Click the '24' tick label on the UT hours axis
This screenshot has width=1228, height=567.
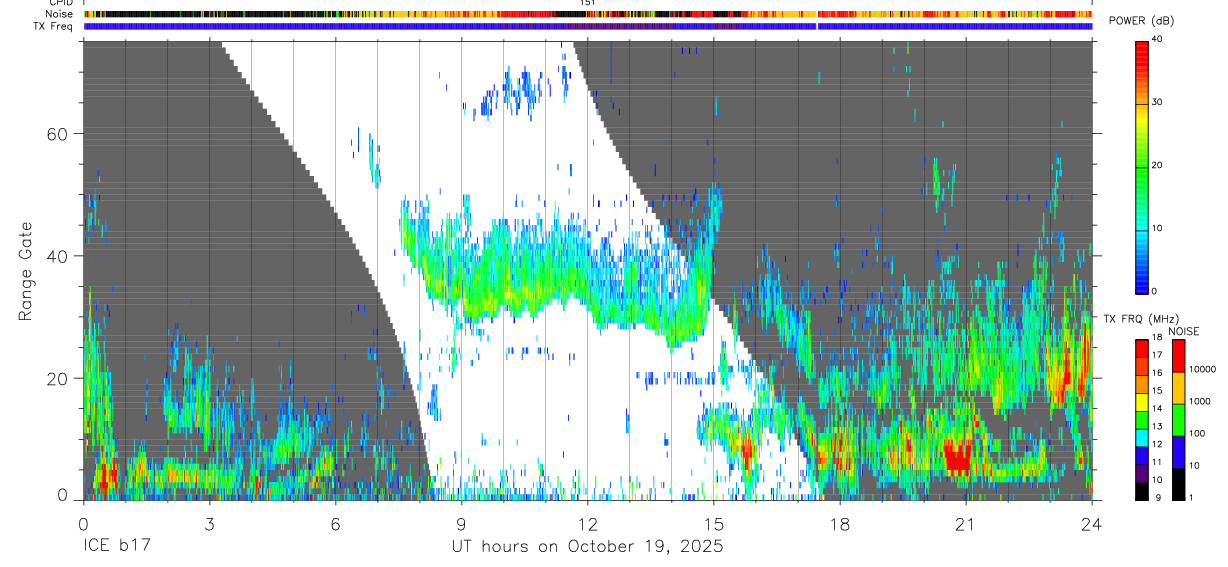(x=1092, y=523)
